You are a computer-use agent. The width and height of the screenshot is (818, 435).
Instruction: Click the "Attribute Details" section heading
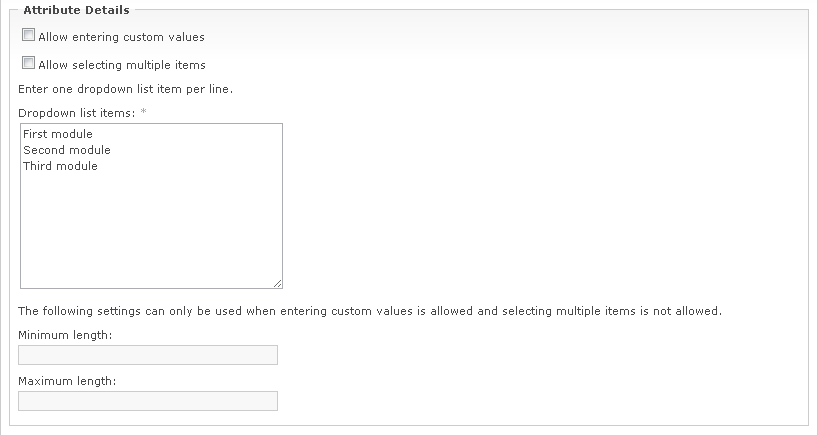click(x=76, y=9)
